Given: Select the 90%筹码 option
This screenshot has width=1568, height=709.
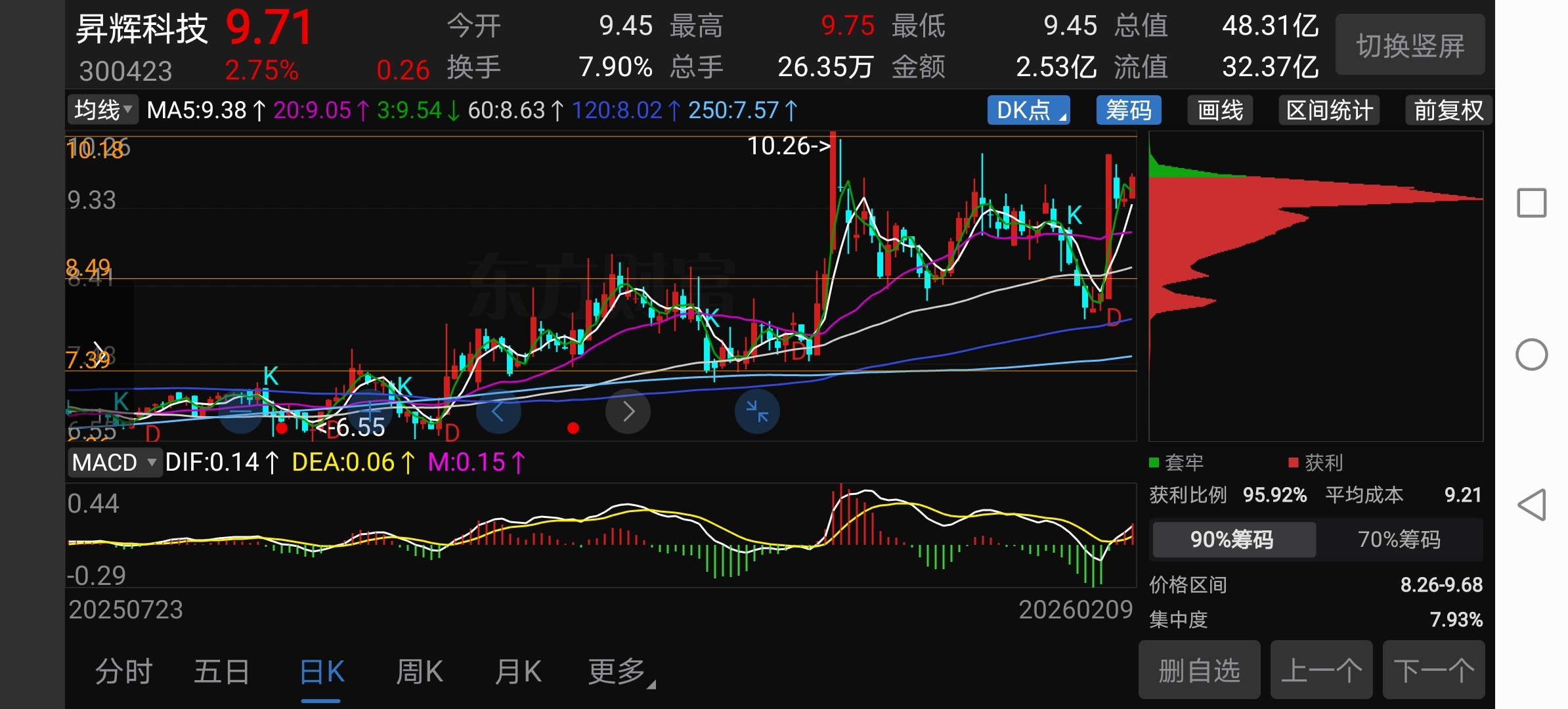Looking at the screenshot, I should pos(1232,540).
